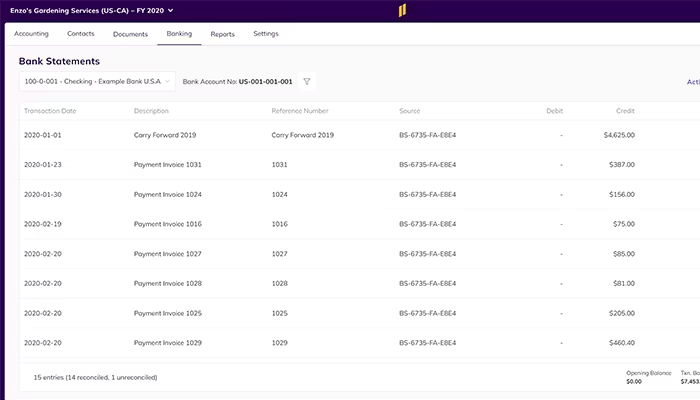This screenshot has height=400, width=700.
Task: Click the $156.00 credit amount
Action: 622,195
